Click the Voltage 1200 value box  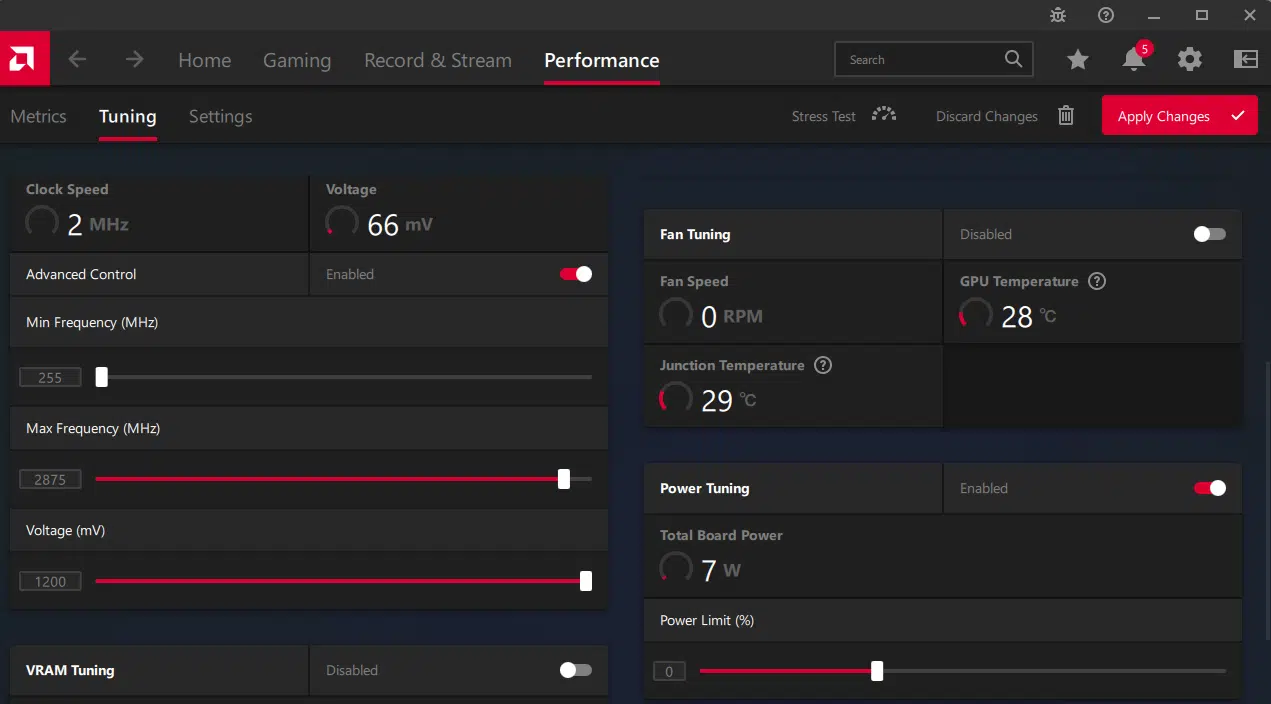coord(50,581)
